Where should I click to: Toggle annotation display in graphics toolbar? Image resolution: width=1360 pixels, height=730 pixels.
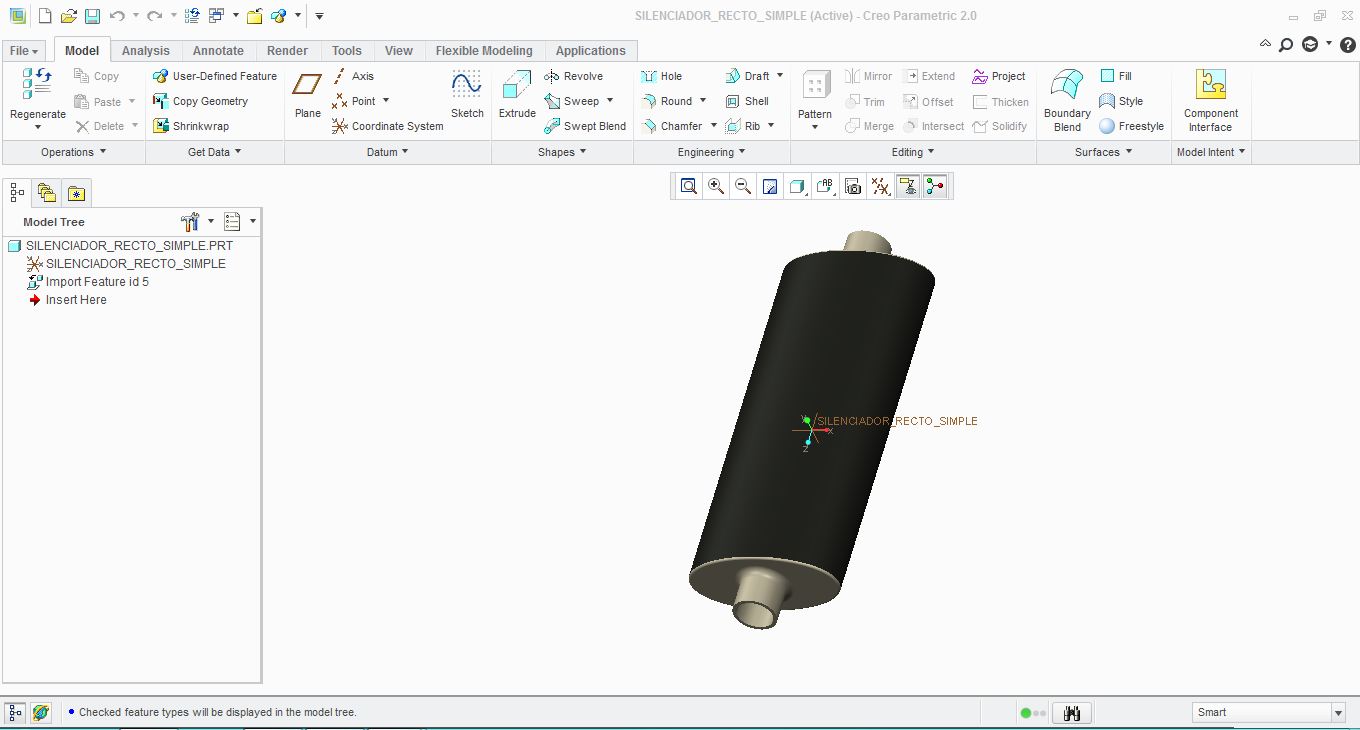coord(908,186)
